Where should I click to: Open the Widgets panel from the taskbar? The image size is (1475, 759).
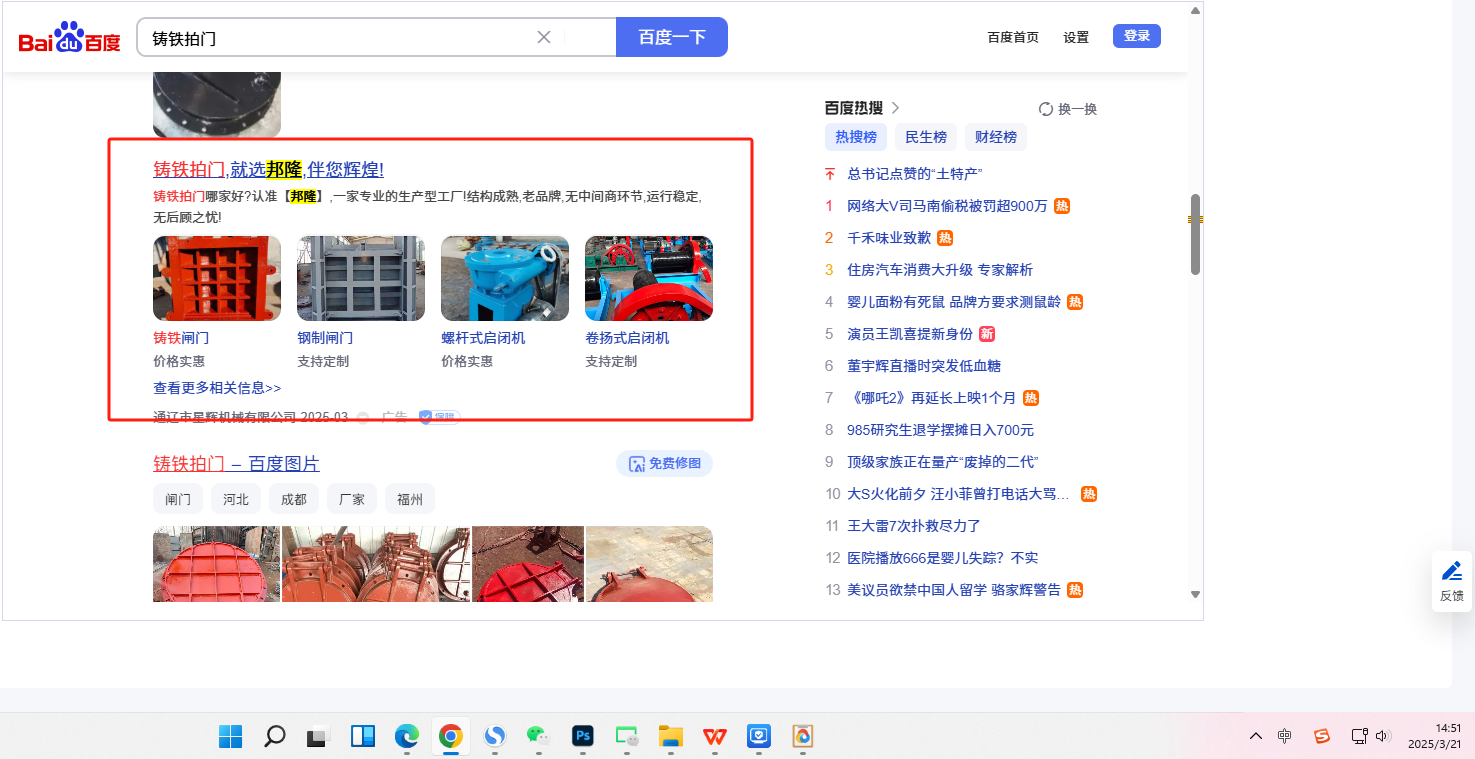click(362, 737)
